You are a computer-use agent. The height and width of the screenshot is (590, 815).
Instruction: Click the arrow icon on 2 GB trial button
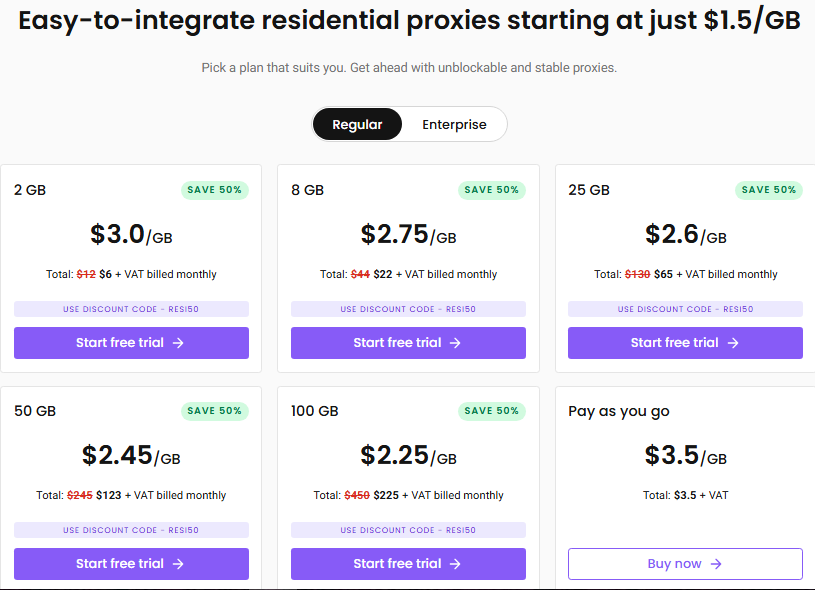[178, 343]
